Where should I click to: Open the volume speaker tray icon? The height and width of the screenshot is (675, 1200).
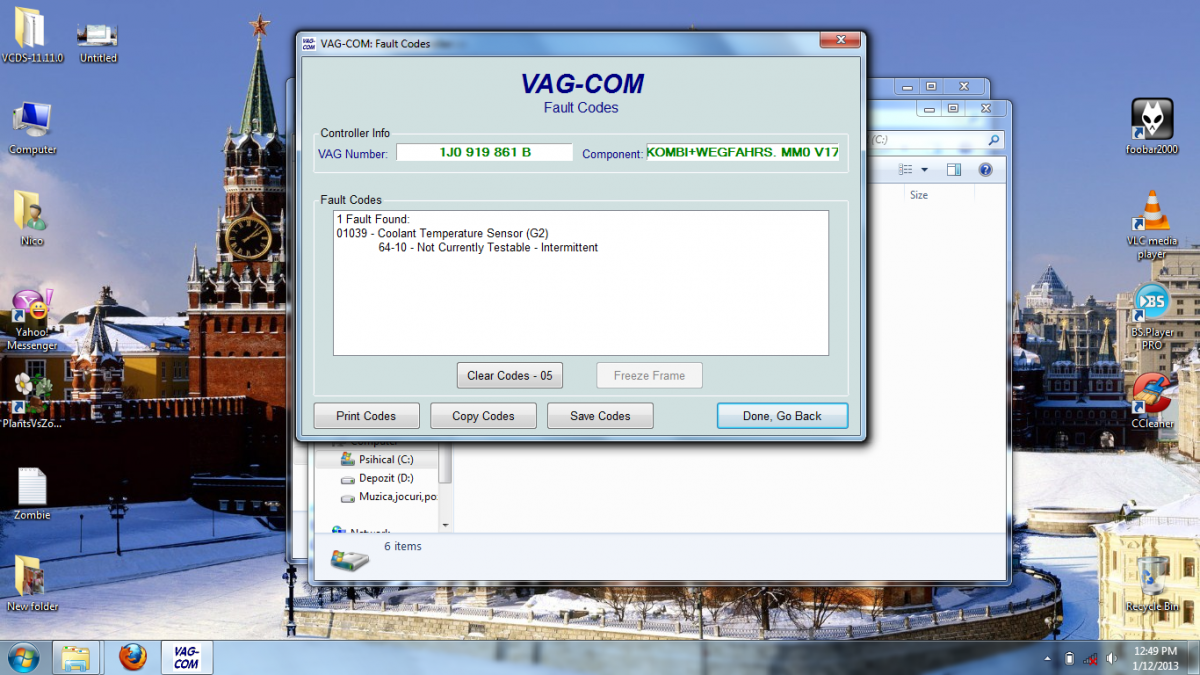coord(1111,658)
